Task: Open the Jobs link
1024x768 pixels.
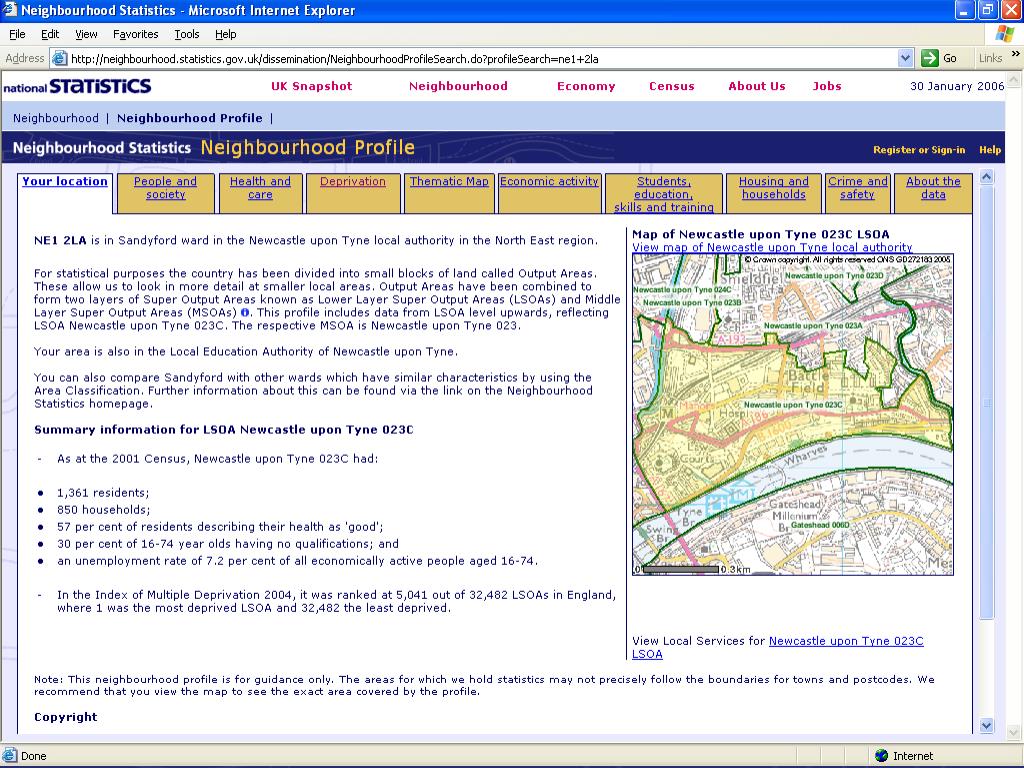Action: pos(827,86)
